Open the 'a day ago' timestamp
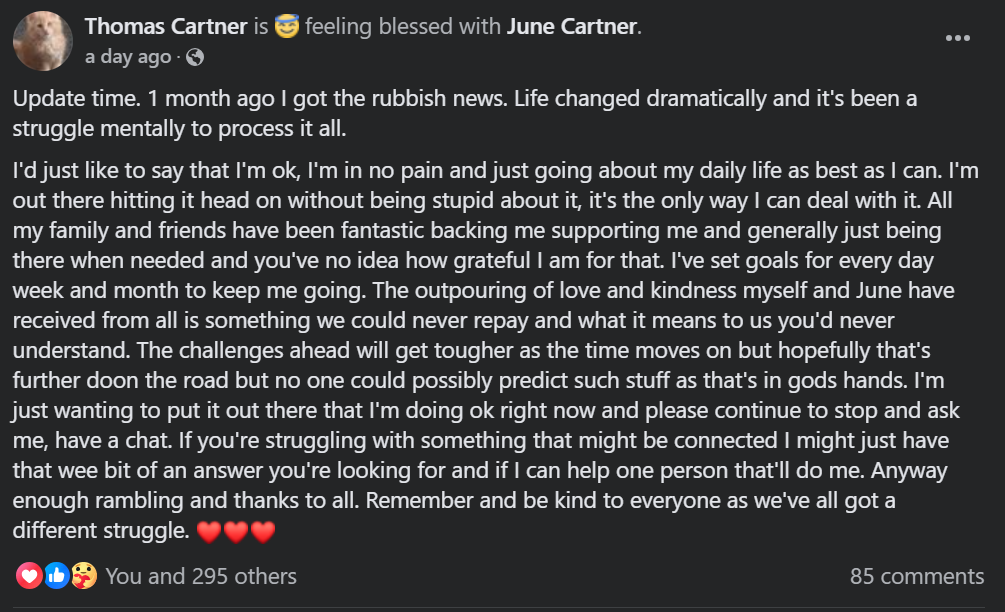The height and width of the screenshot is (612, 1005). tap(128, 57)
